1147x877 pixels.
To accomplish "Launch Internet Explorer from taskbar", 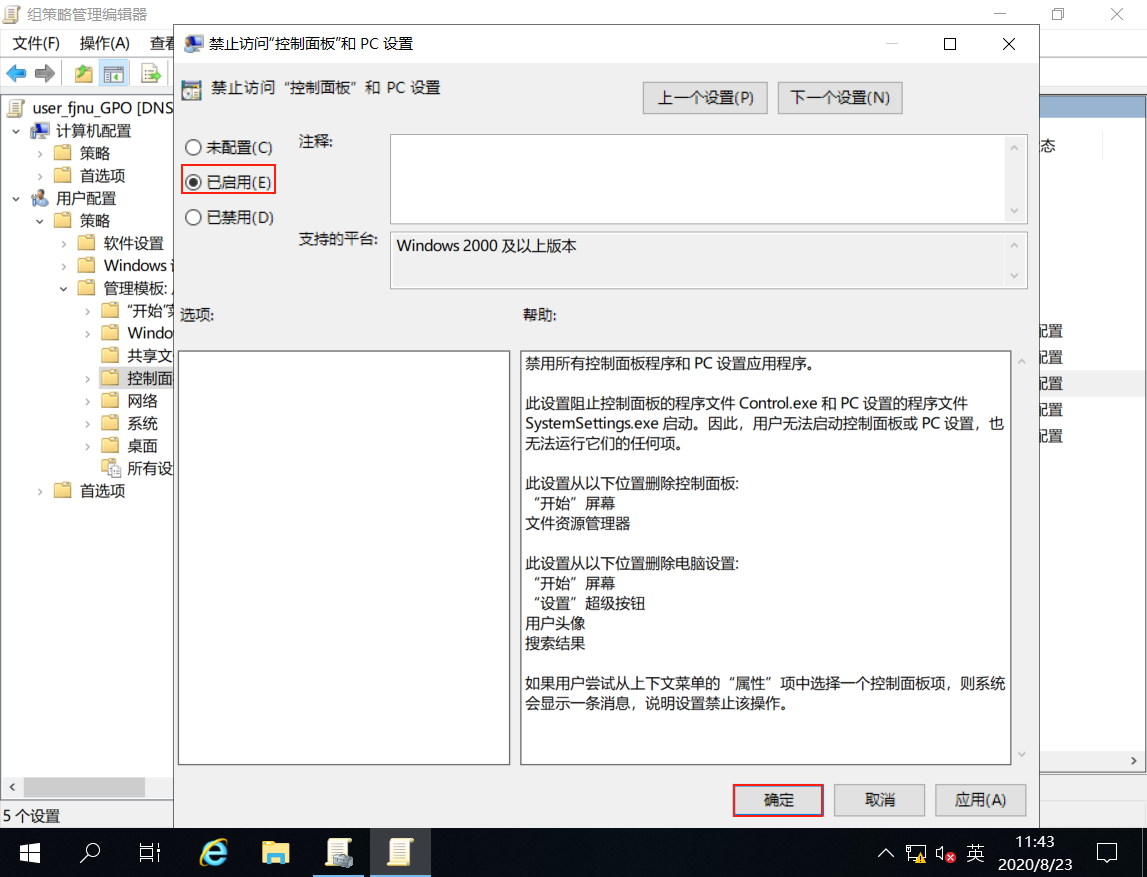I will pos(214,853).
